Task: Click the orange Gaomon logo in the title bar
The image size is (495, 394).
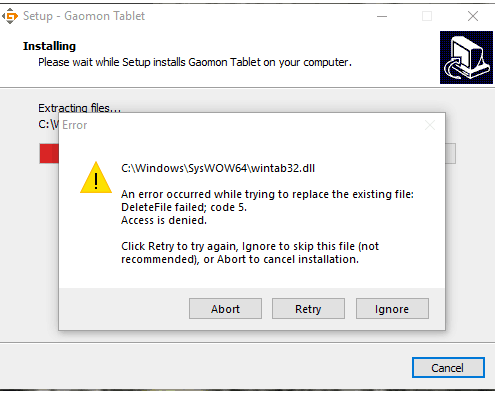Action: tap(10, 16)
